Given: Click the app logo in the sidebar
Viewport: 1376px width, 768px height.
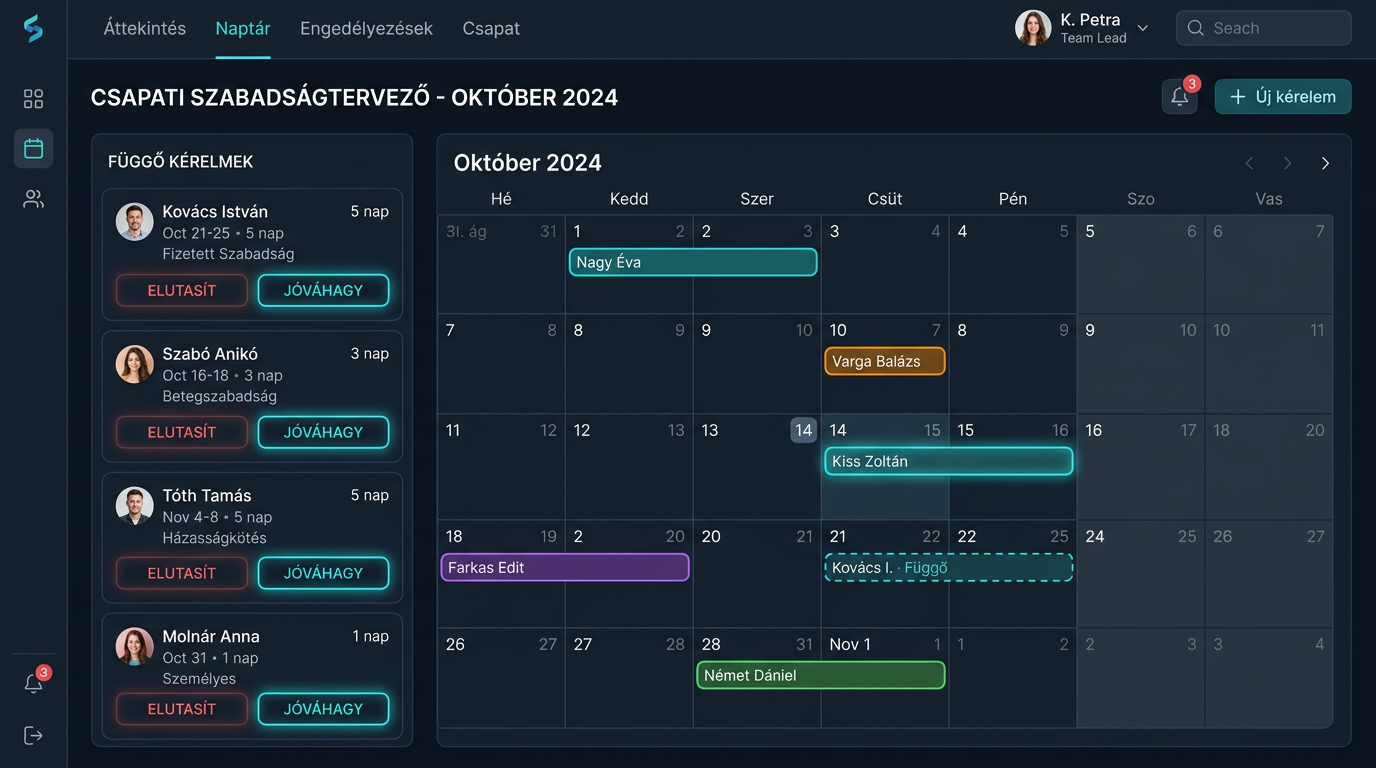Looking at the screenshot, I should tap(33, 29).
